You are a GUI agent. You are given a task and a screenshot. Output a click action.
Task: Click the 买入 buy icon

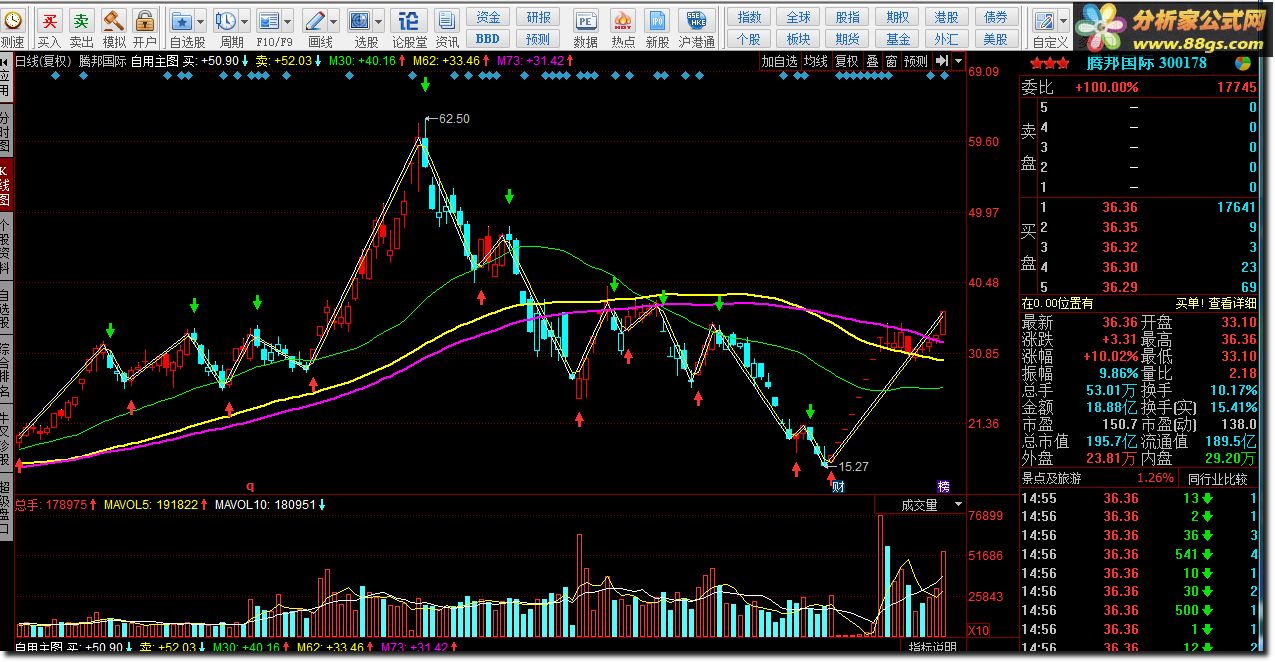pos(49,20)
